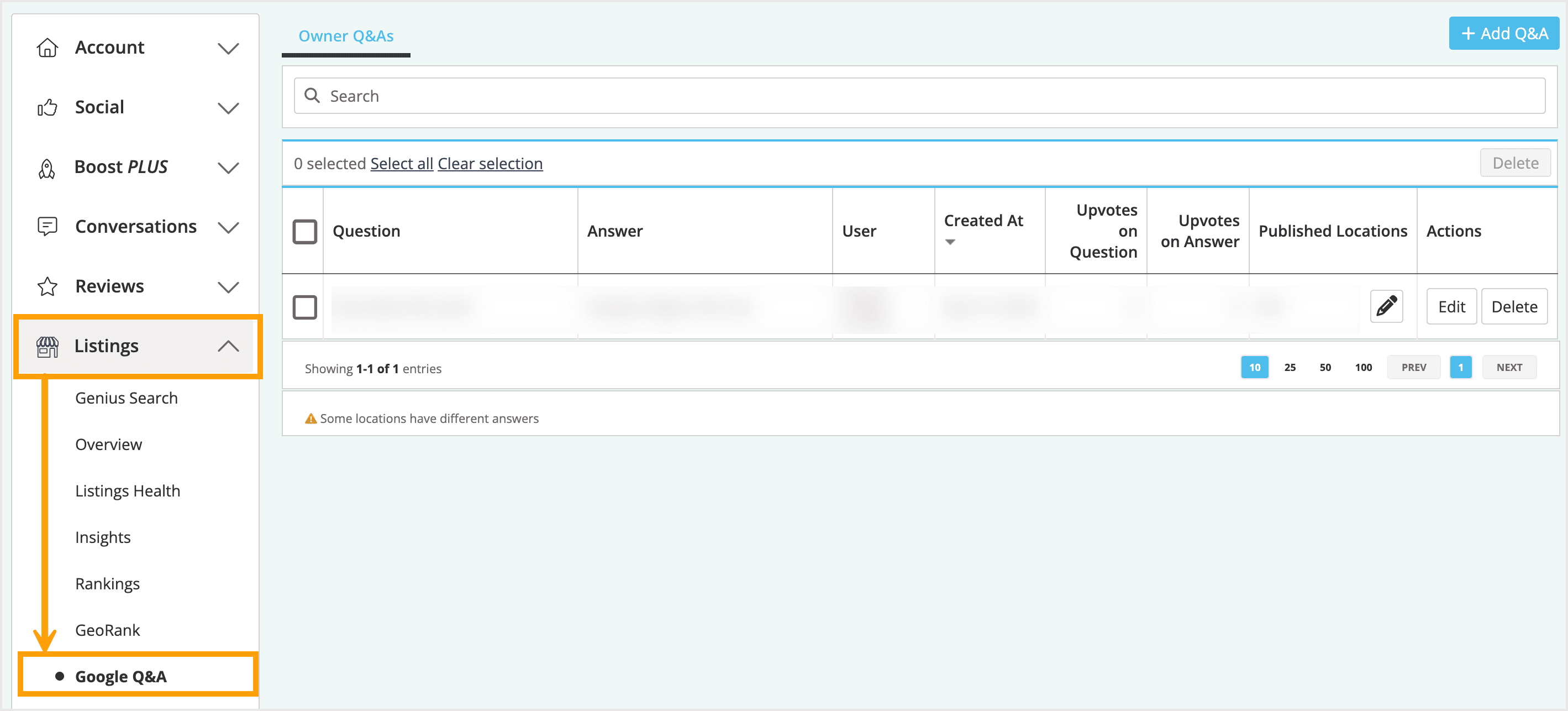Click the Boost PLUS rocket icon
1568x711 pixels.
point(48,167)
